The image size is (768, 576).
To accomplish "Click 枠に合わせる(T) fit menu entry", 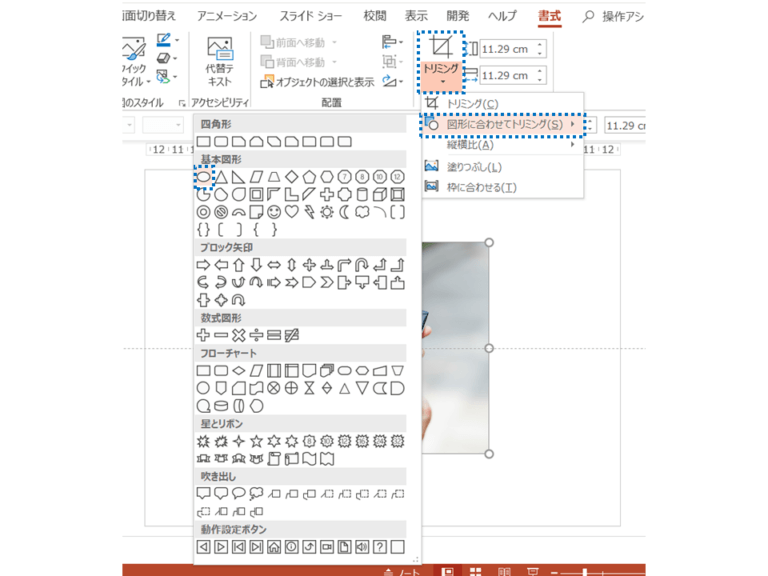I will click(x=480, y=187).
